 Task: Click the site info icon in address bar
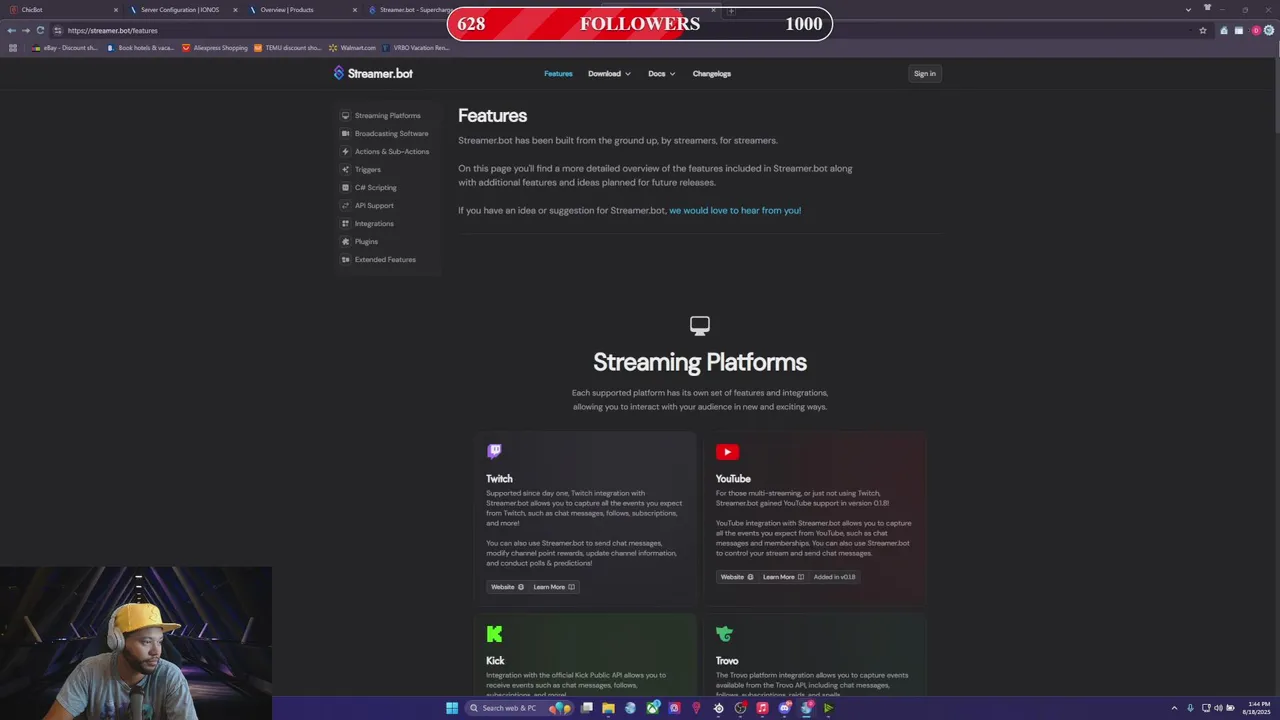[57, 30]
